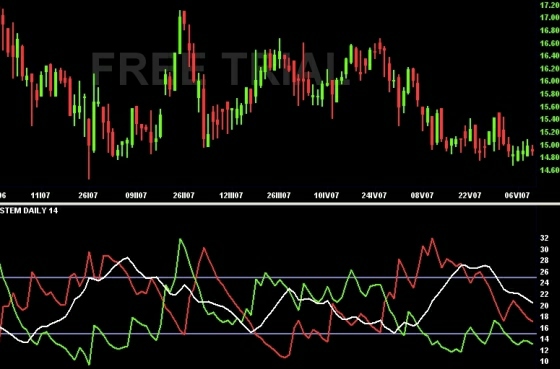560x369 pixels.
Task: Click the 17.00 price axis label
Action: pyautogui.click(x=550, y=17)
